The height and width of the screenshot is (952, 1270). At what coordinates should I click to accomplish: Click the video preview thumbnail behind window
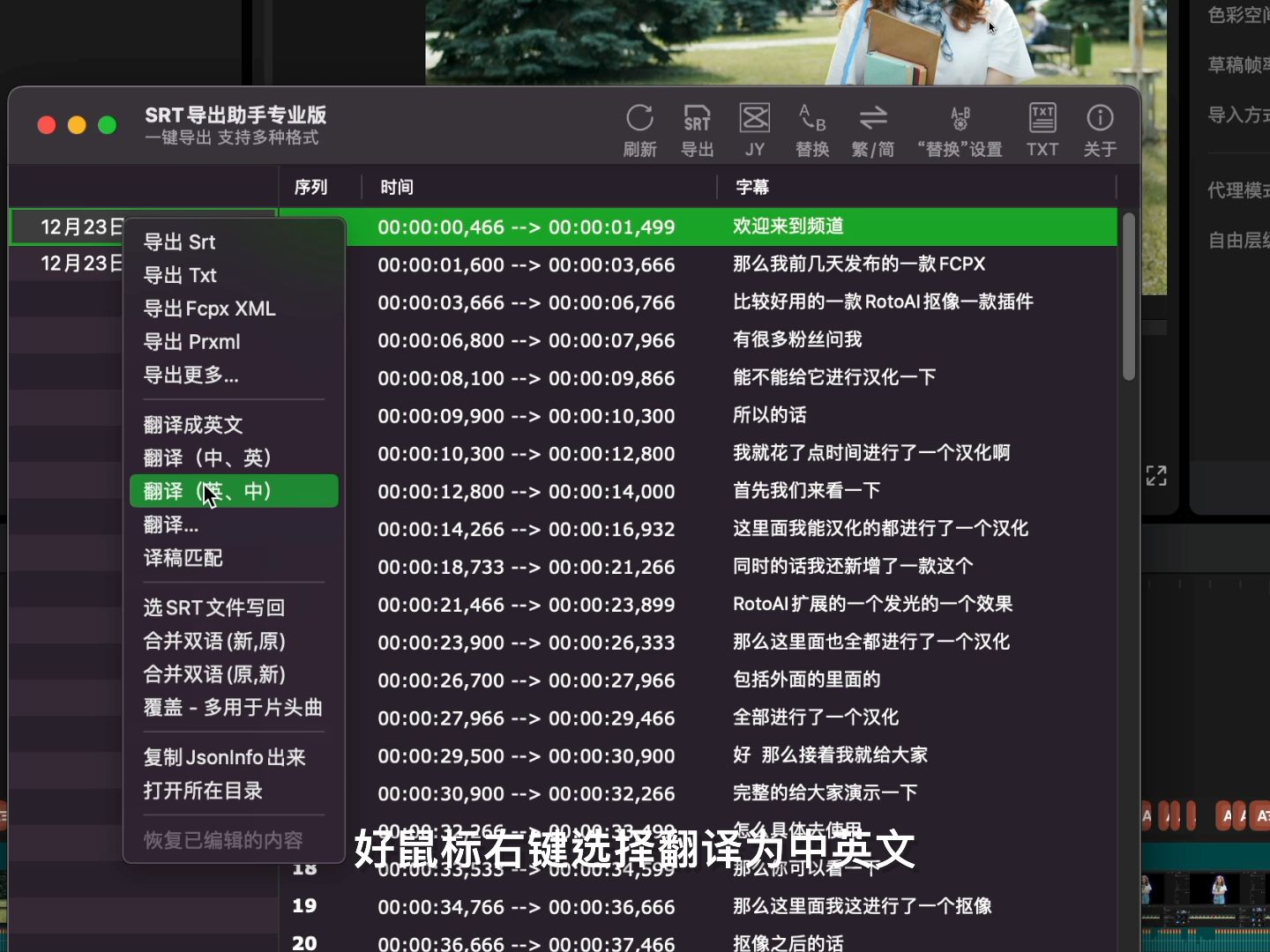[x=796, y=42]
